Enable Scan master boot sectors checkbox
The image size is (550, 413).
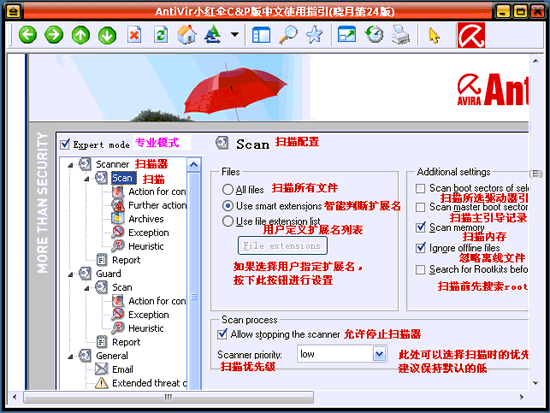pyautogui.click(x=420, y=207)
